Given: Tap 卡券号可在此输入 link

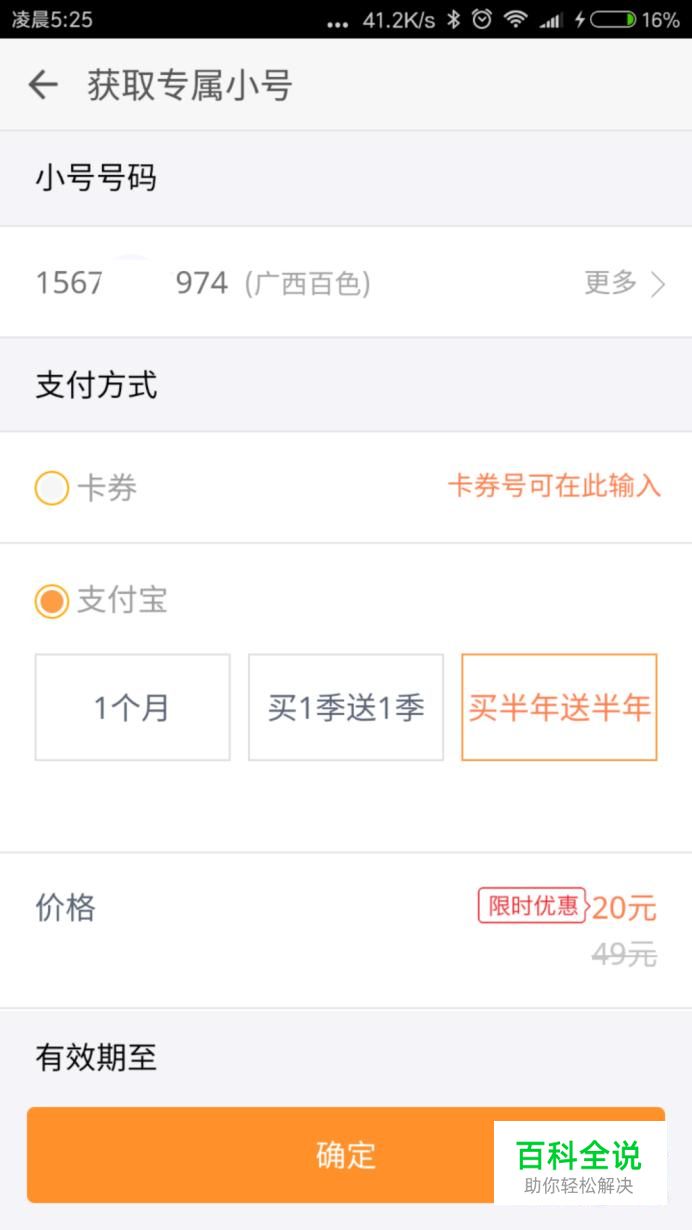Looking at the screenshot, I should (x=554, y=486).
